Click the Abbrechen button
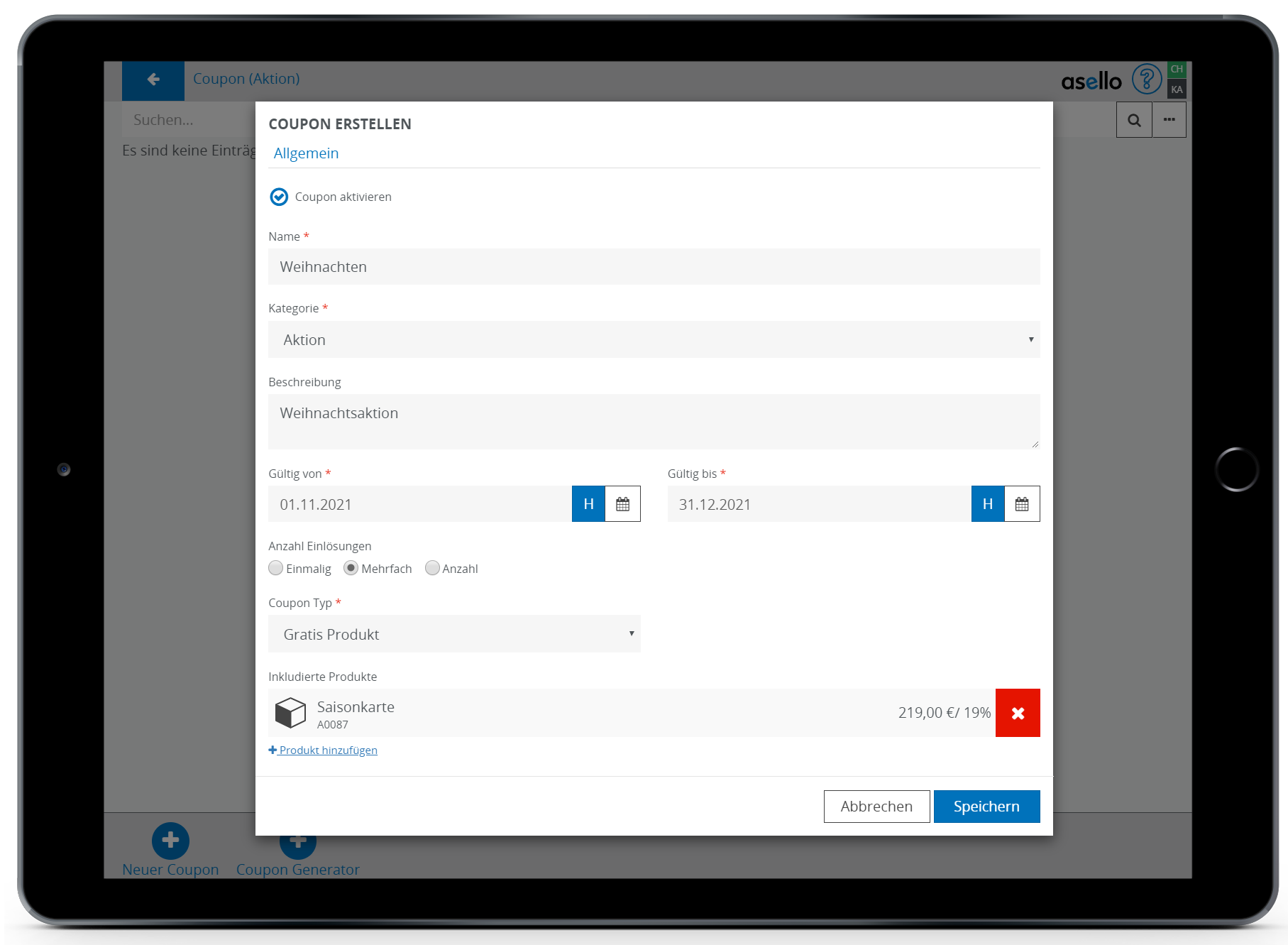Image resolution: width=1288 pixels, height=945 pixels. coord(876,807)
